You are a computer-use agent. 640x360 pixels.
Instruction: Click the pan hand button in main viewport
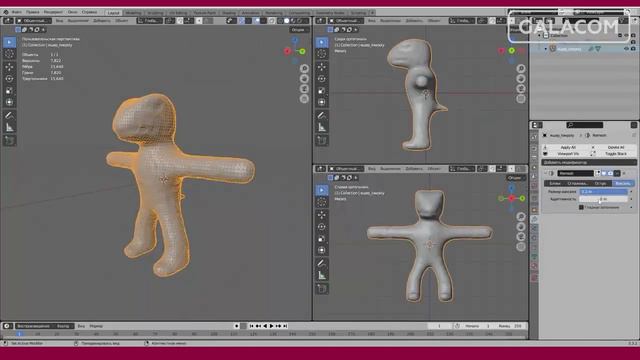(304, 78)
